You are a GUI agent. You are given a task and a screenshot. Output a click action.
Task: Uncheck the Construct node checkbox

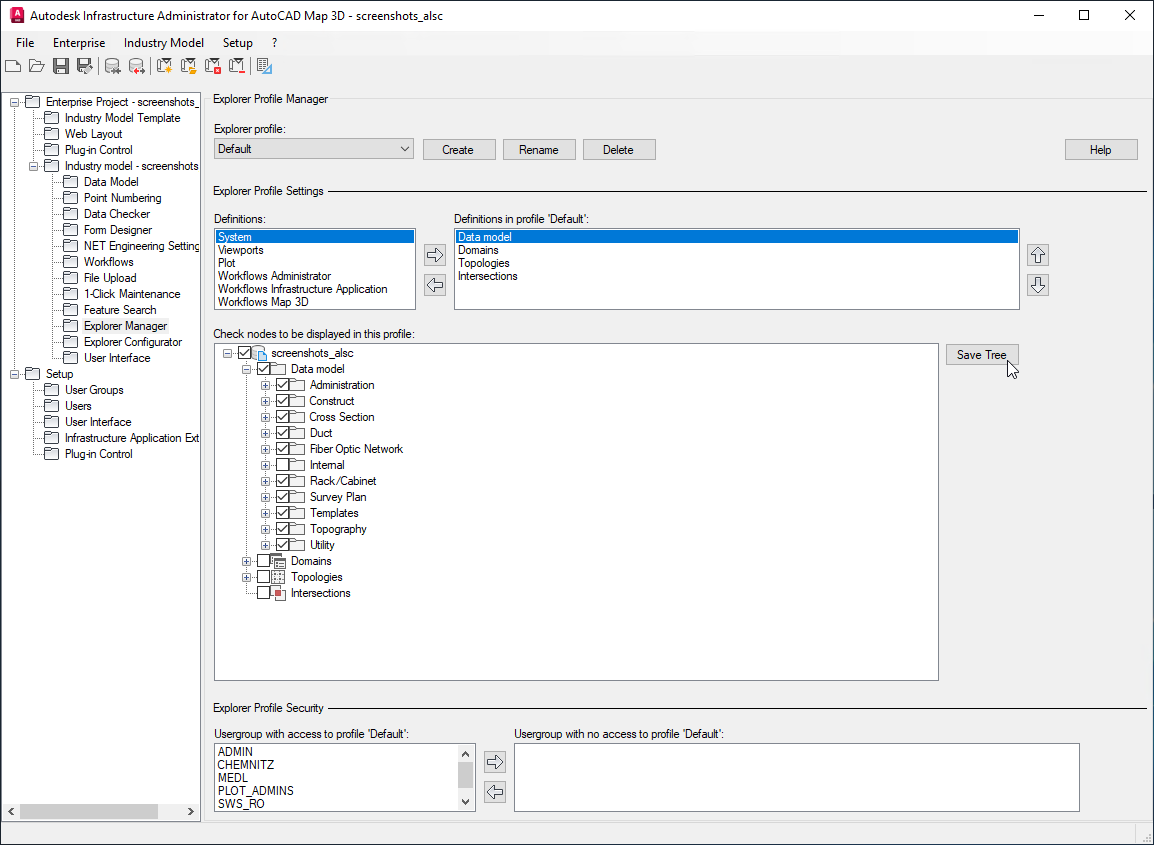[x=283, y=401]
